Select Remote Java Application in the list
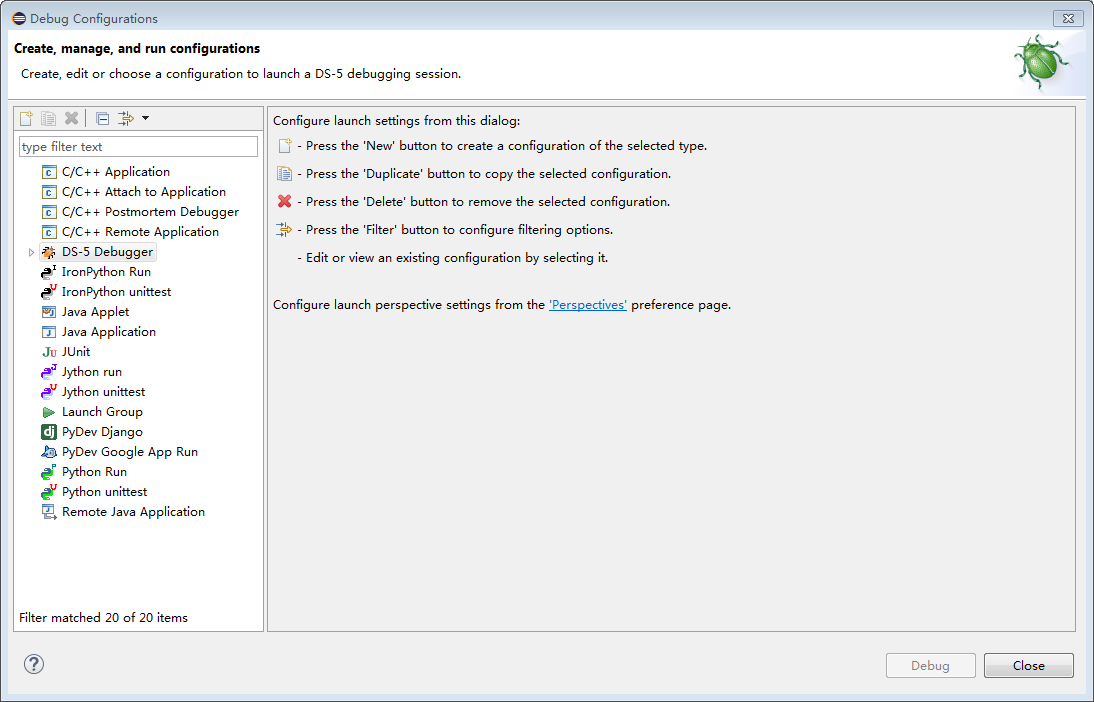This screenshot has height=702, width=1094. (133, 512)
